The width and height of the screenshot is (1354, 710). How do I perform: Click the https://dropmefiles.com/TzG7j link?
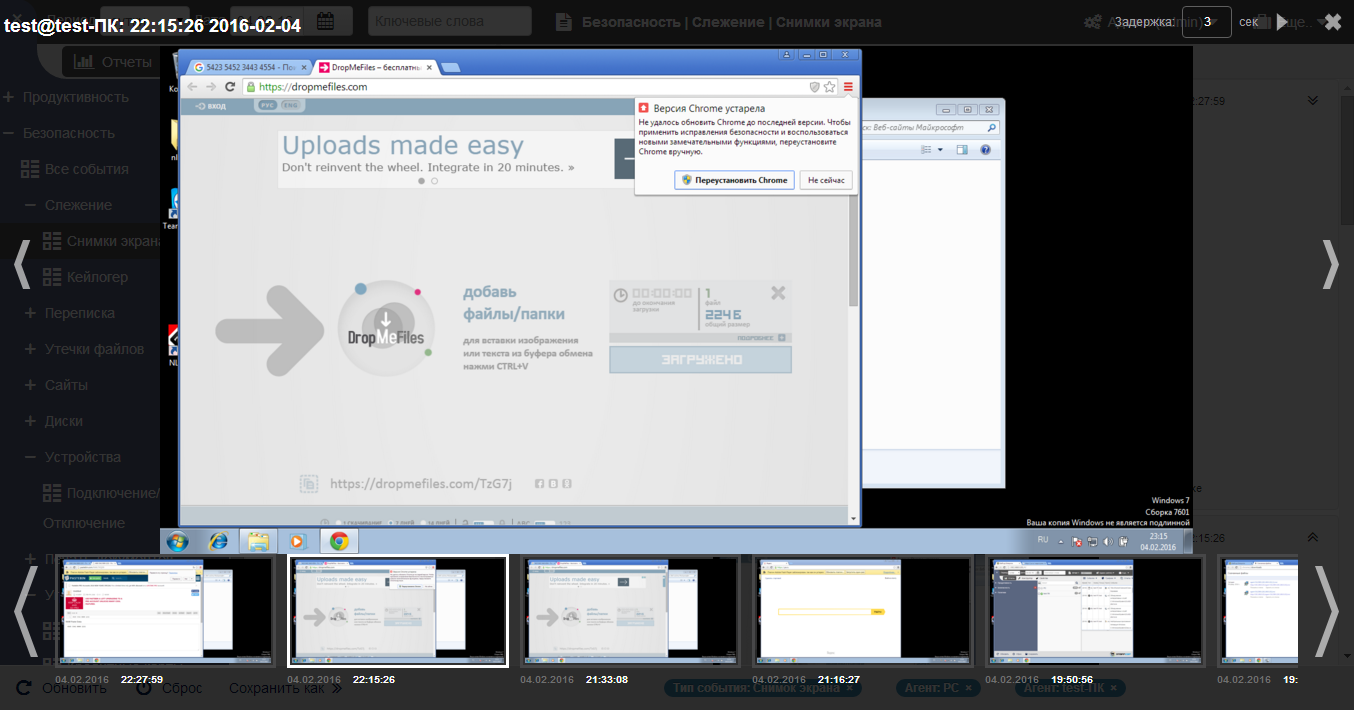pyautogui.click(x=421, y=484)
